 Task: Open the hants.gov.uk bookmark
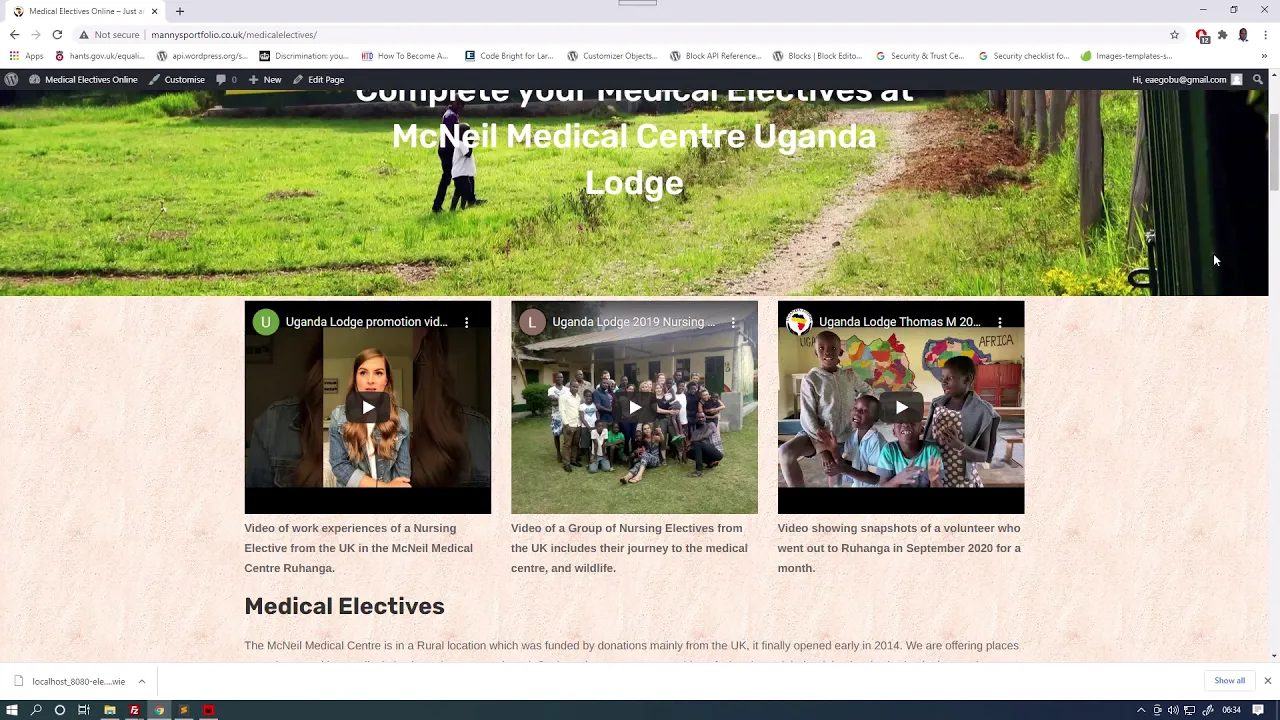(100, 56)
